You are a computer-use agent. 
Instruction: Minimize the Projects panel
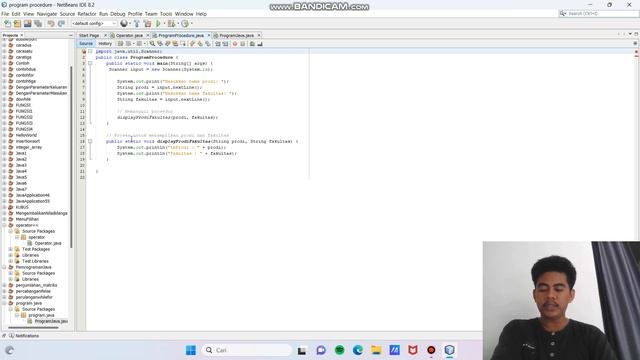[x=71, y=36]
